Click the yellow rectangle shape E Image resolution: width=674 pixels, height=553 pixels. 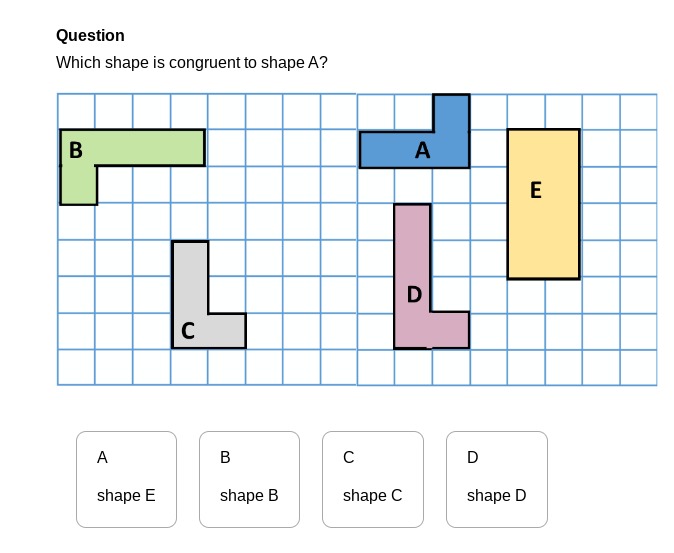point(544,204)
